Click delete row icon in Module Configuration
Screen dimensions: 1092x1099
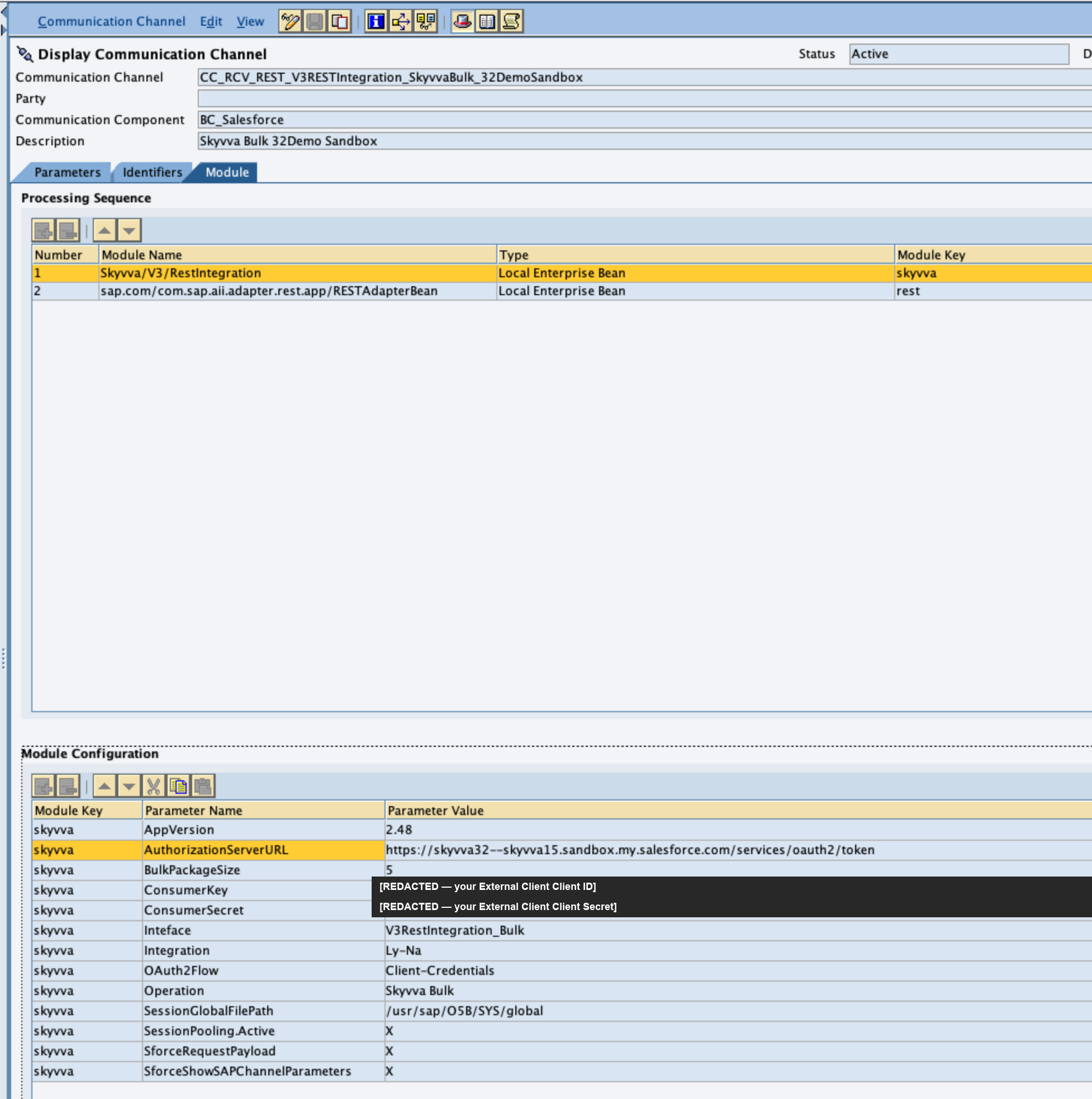tap(68, 786)
